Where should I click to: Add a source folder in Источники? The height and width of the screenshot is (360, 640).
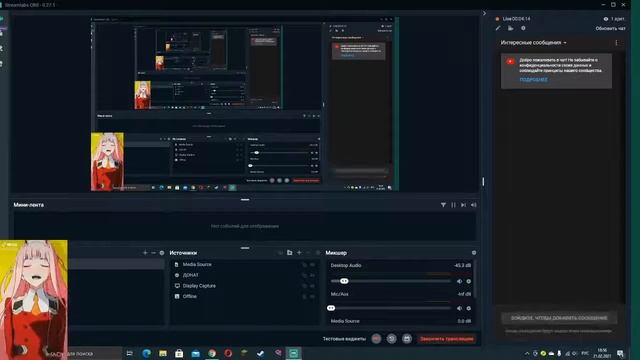coord(289,253)
